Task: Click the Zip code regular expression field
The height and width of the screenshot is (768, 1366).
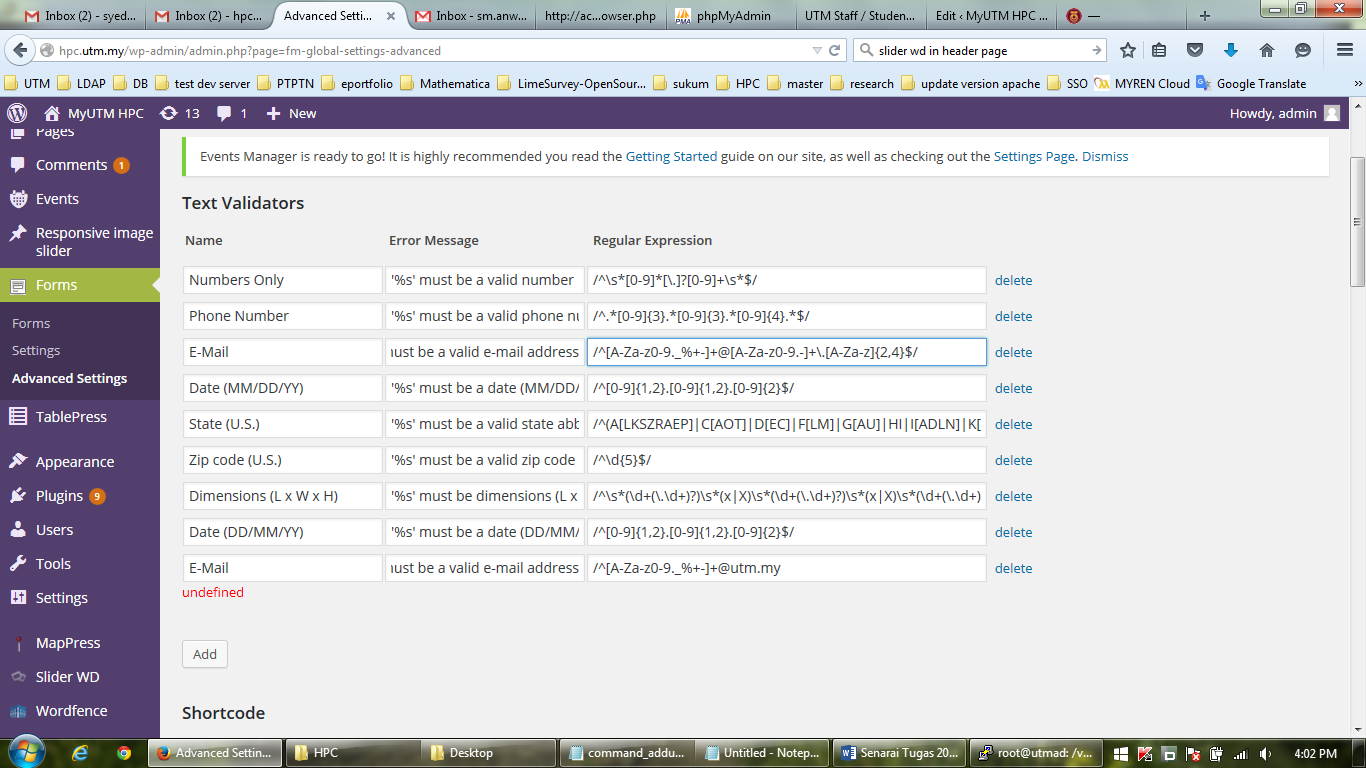Action: tap(786, 460)
